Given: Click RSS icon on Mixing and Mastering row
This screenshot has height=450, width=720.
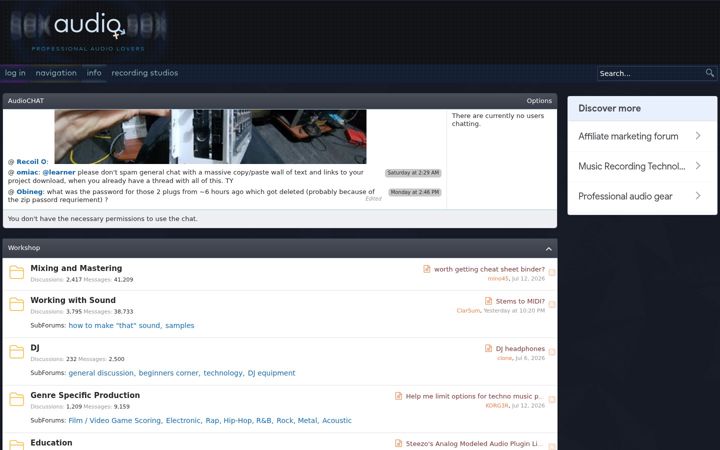Looking at the screenshot, I should click(551, 273).
